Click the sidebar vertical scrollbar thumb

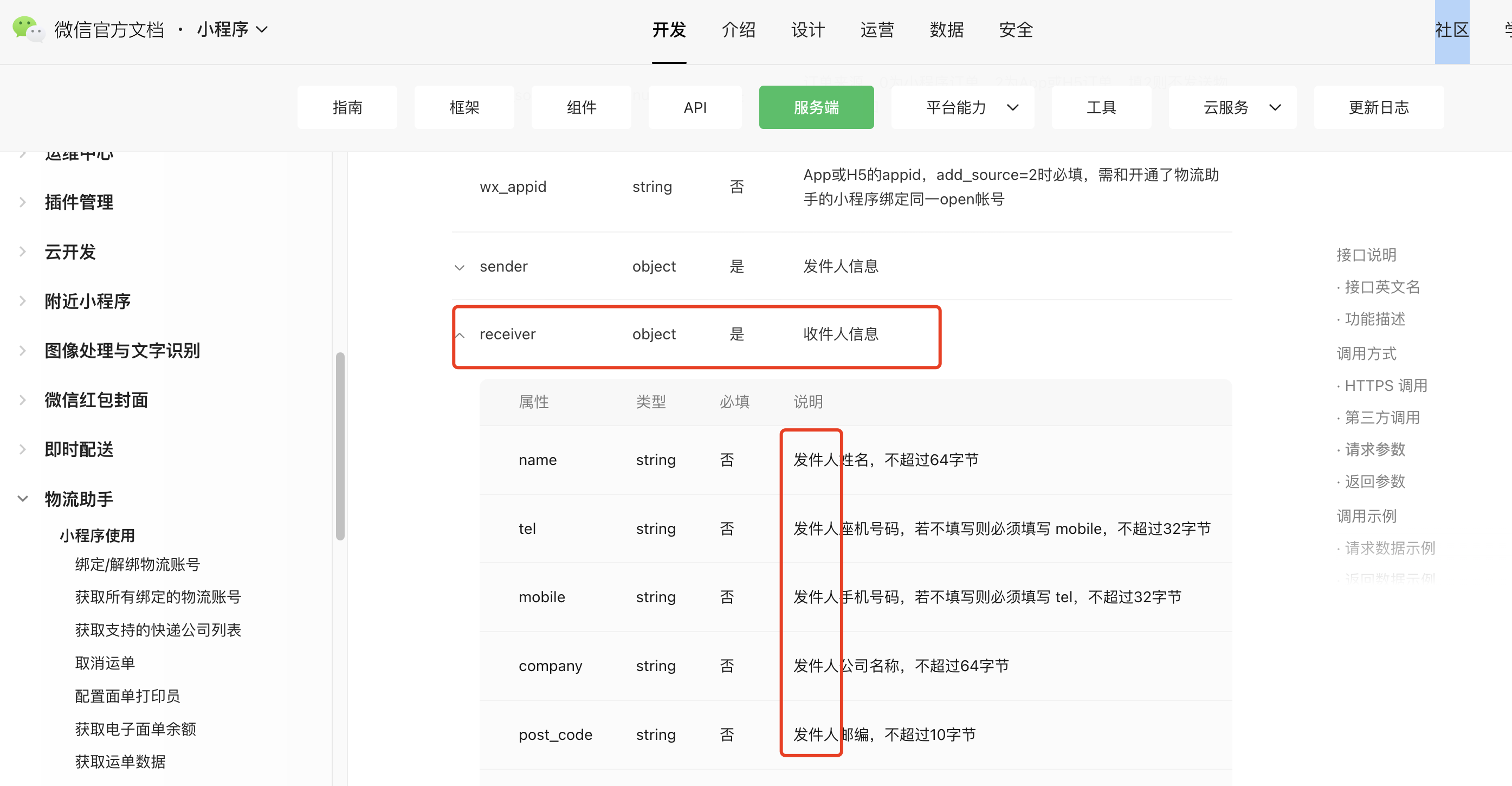[x=340, y=446]
